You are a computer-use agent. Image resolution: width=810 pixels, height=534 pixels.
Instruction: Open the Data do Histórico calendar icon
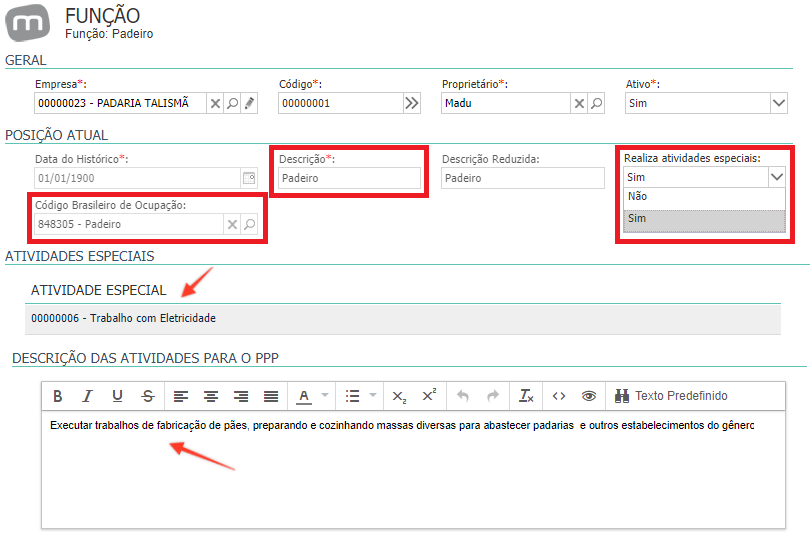point(249,178)
